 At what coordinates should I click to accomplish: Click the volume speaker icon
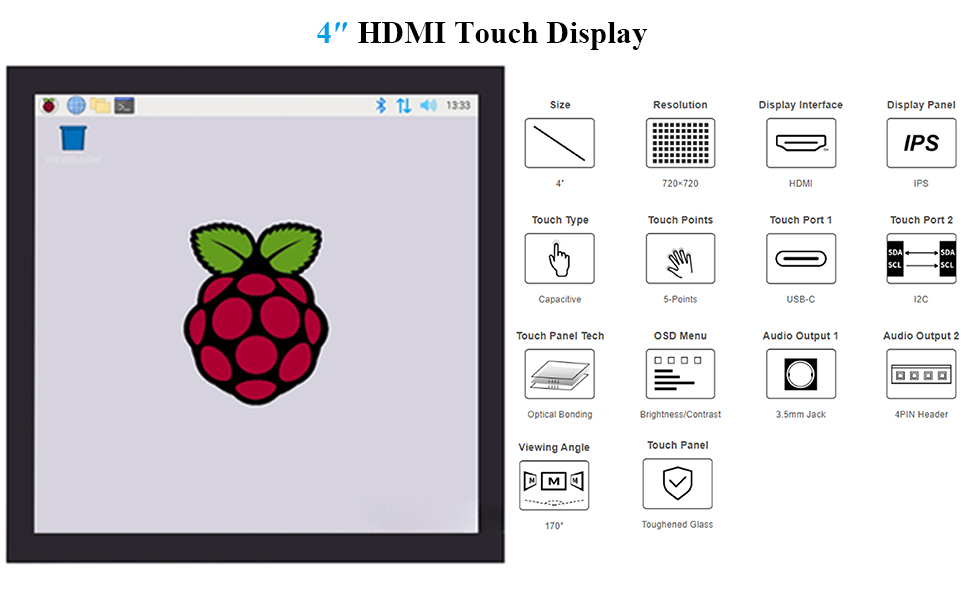(428, 106)
